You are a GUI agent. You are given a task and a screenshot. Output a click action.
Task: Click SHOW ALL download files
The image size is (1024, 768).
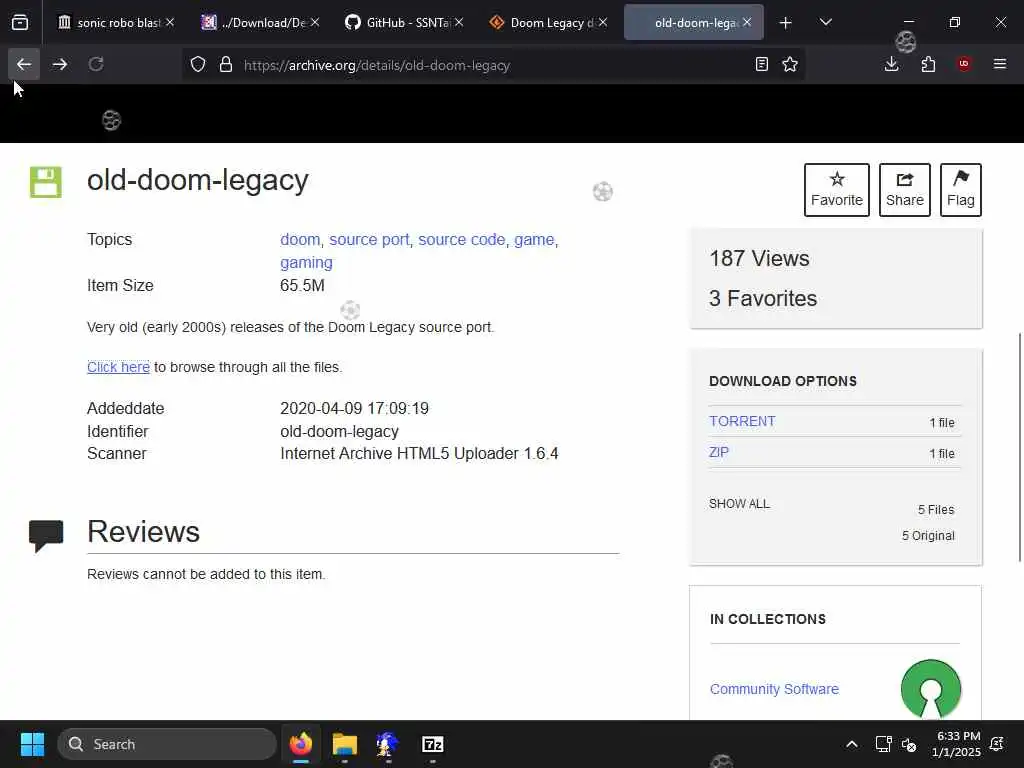click(739, 504)
